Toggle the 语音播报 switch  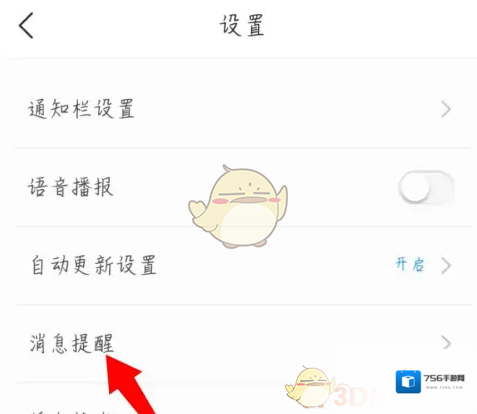(426, 187)
